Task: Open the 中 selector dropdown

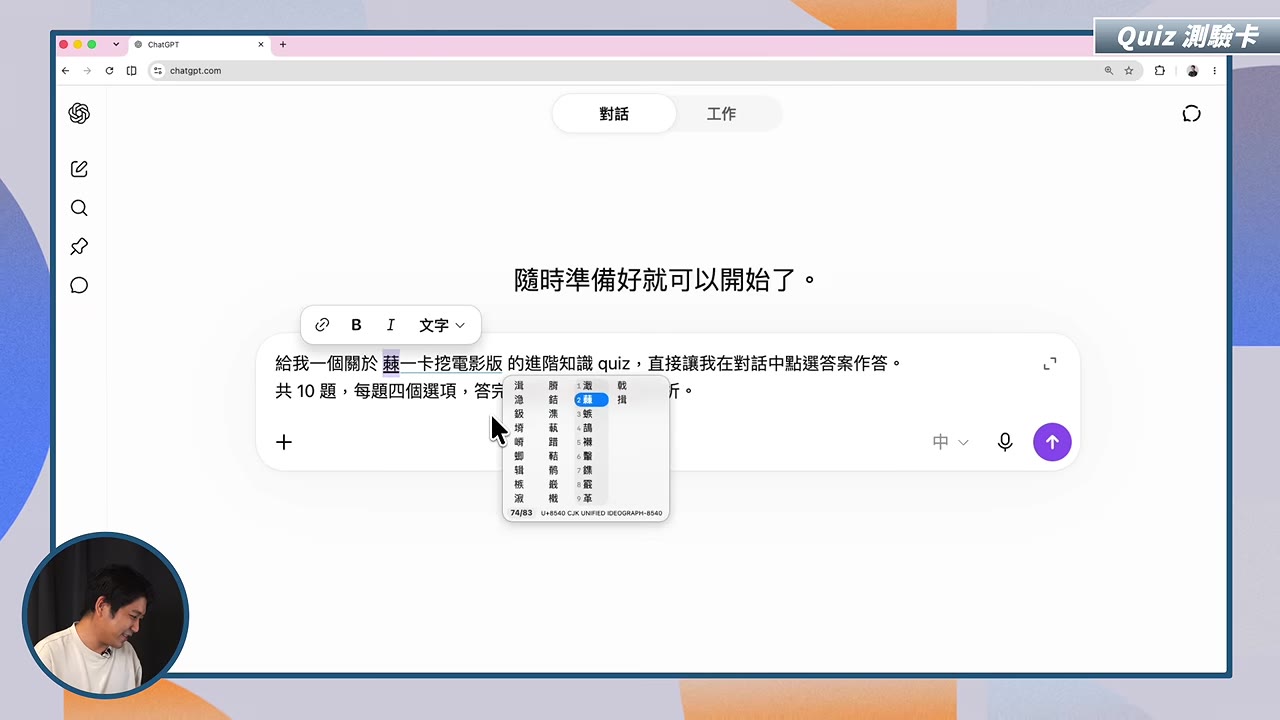Action: (x=950, y=442)
